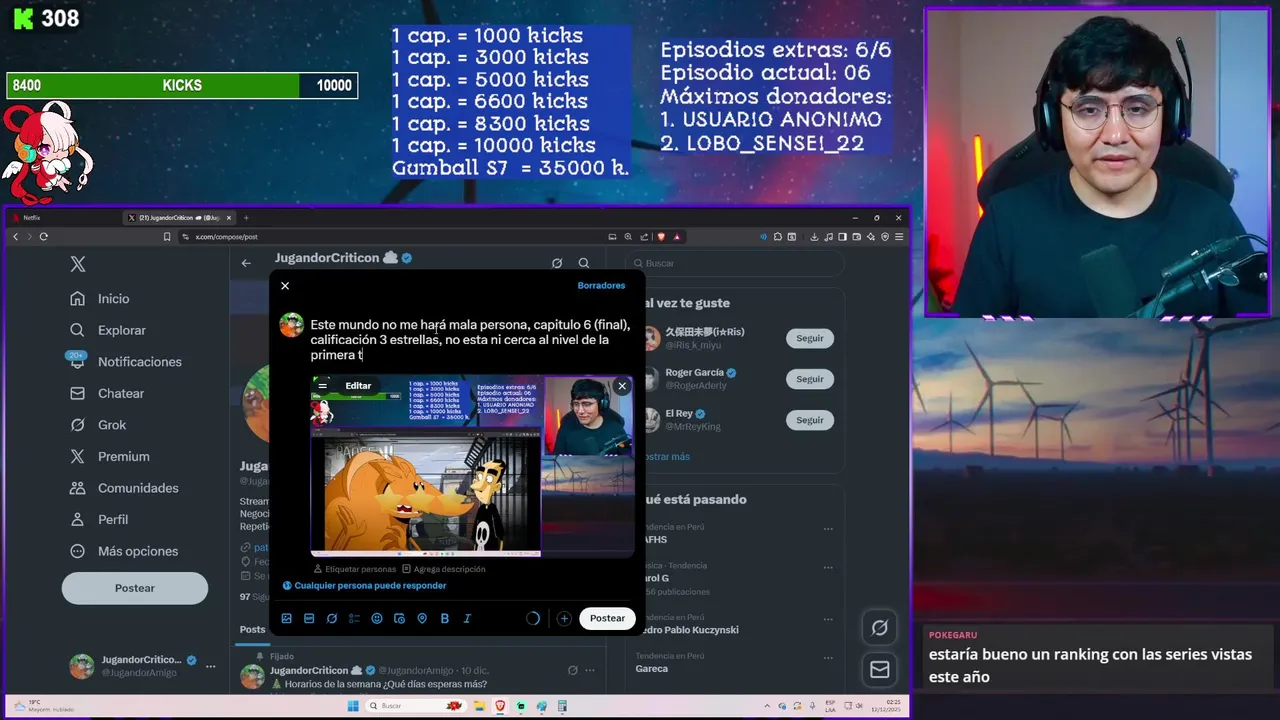Follow 久保田未夢 with Seguir button
The image size is (1280, 720).
810,338
